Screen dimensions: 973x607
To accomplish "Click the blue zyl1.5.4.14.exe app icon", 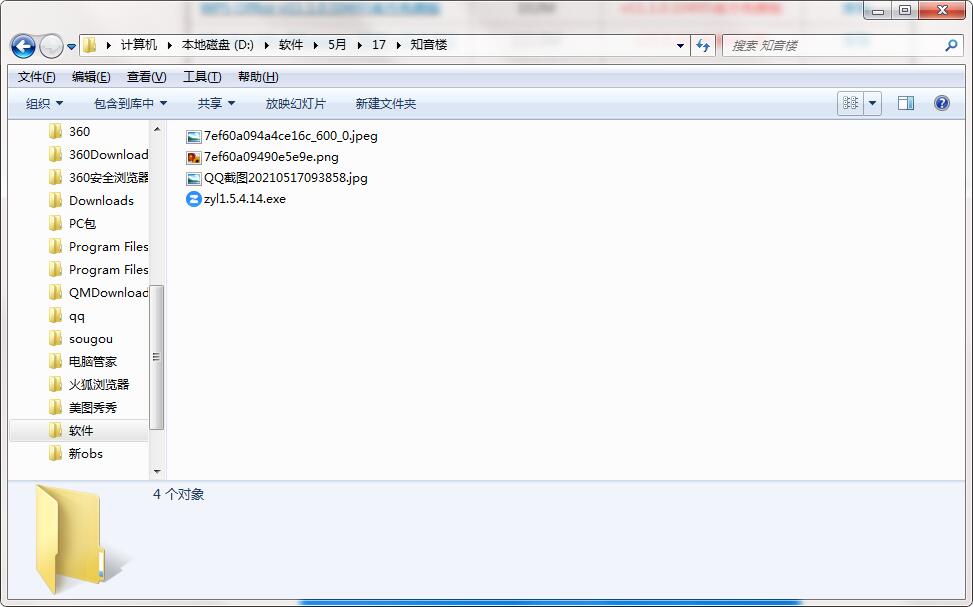I will (194, 199).
